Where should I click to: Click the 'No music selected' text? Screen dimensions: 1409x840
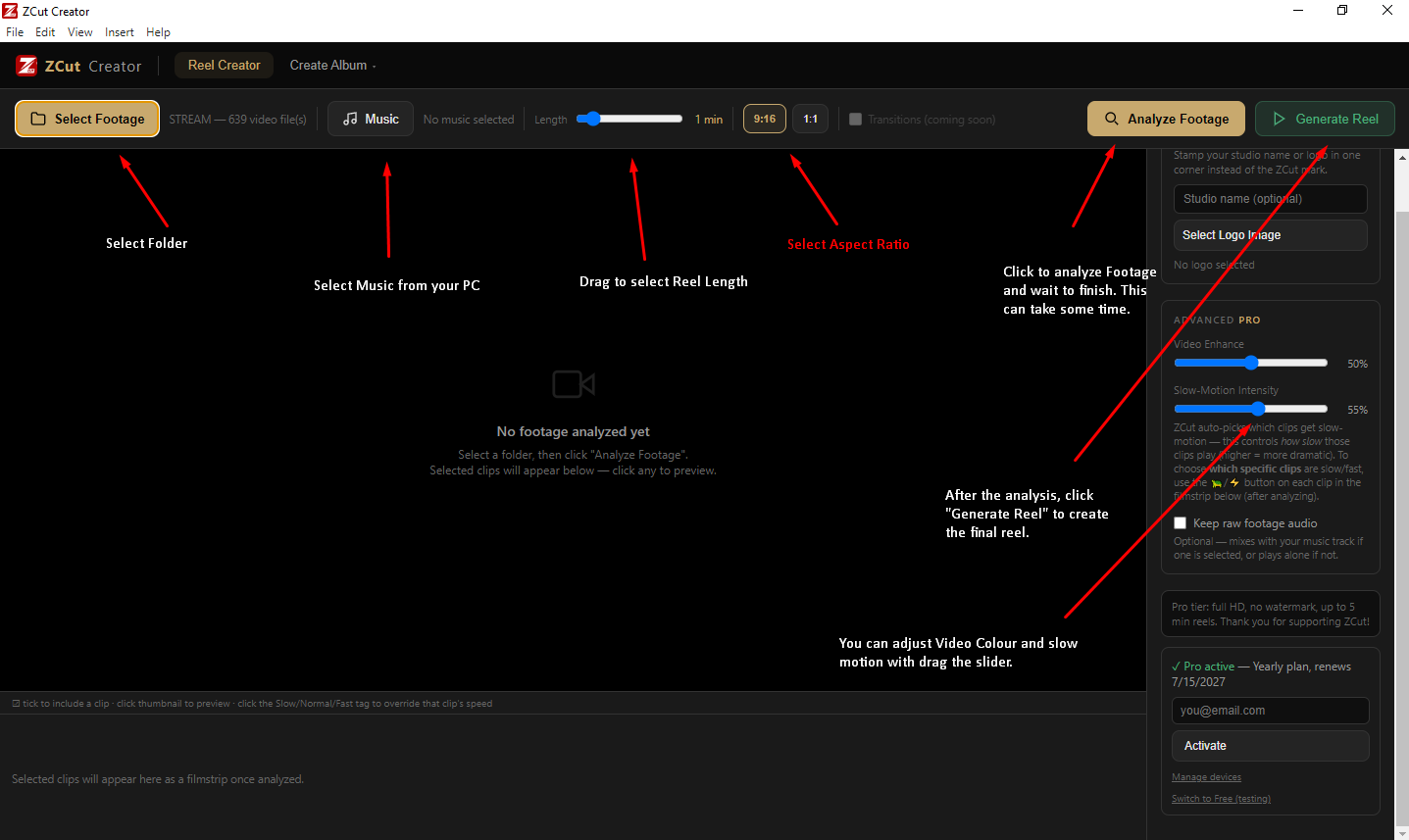[x=469, y=120]
